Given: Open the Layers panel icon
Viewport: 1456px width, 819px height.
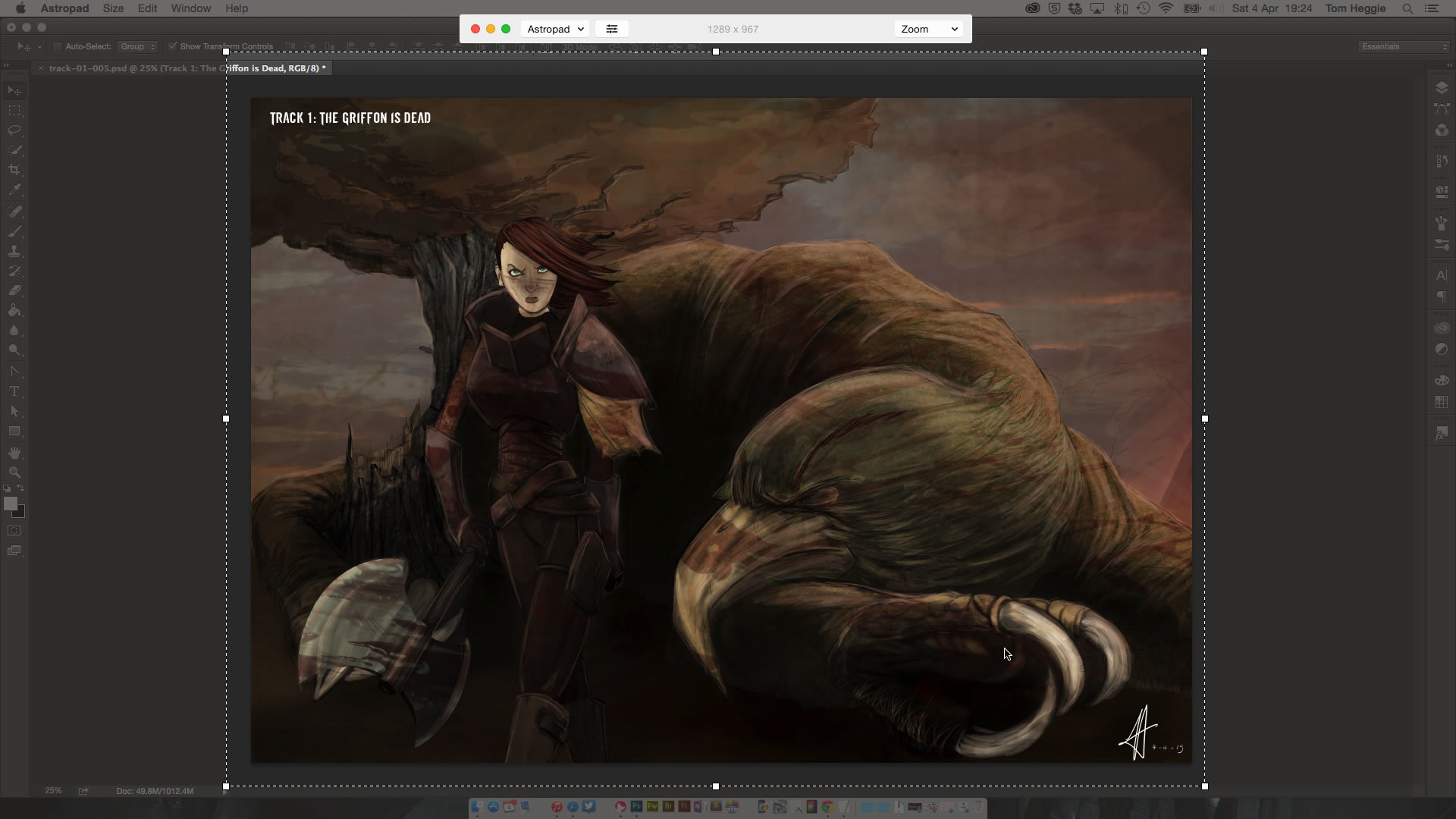Looking at the screenshot, I should [x=1442, y=88].
